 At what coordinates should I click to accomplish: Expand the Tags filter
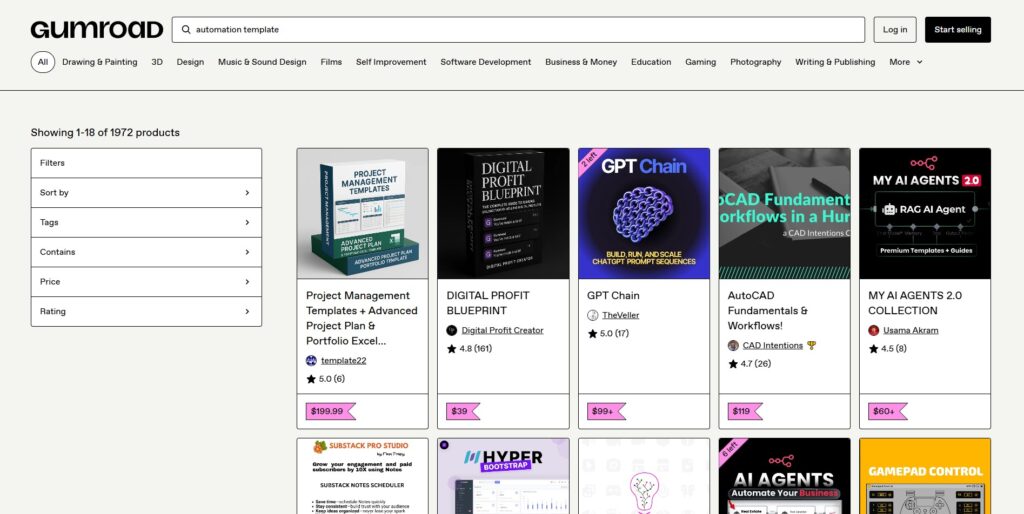(x=146, y=222)
